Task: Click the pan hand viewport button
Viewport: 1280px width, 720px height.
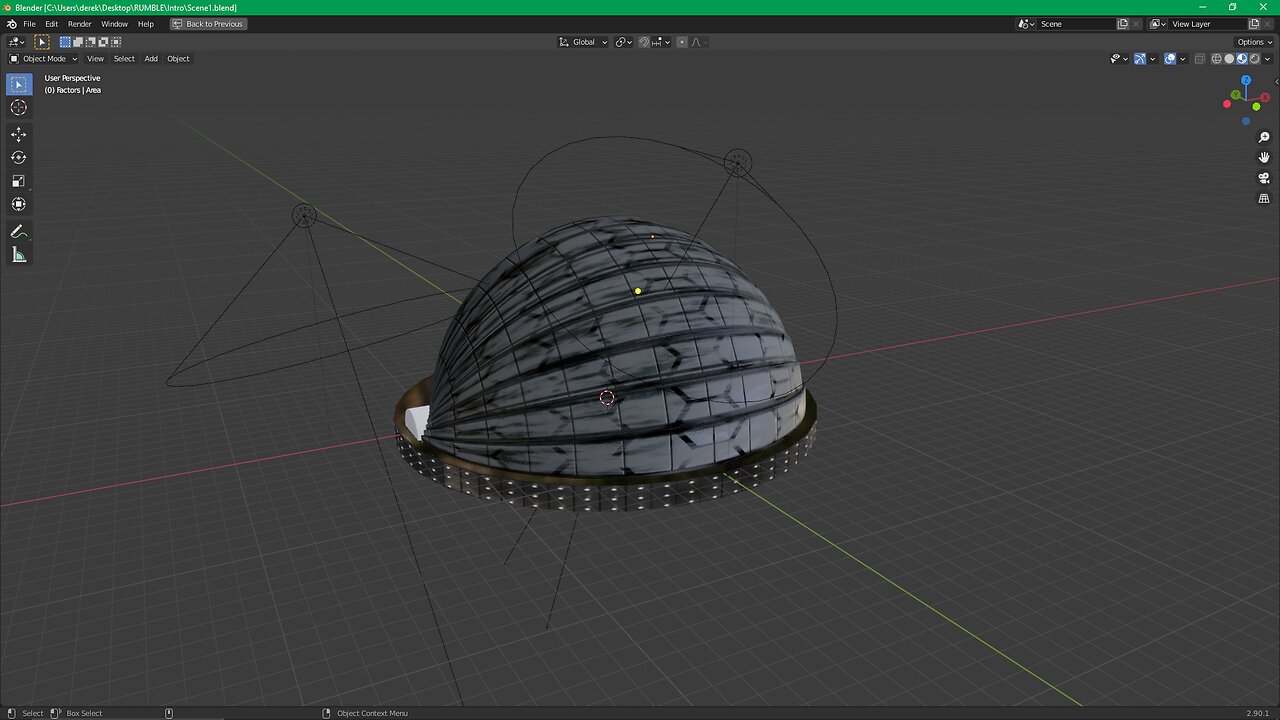Action: tap(1264, 157)
